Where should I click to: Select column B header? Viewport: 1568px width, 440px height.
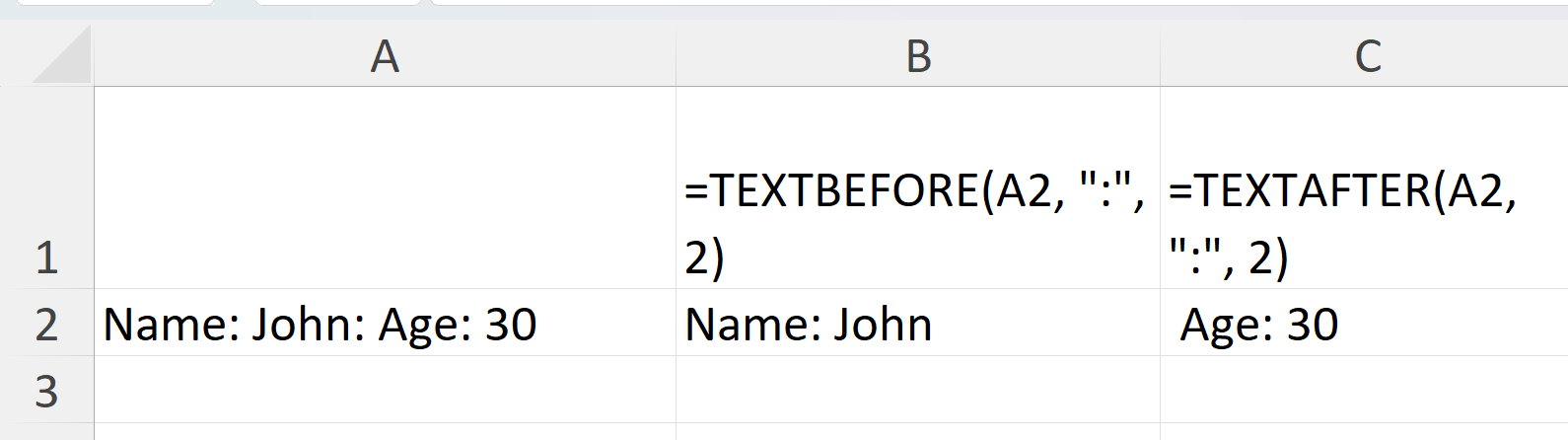click(x=918, y=56)
